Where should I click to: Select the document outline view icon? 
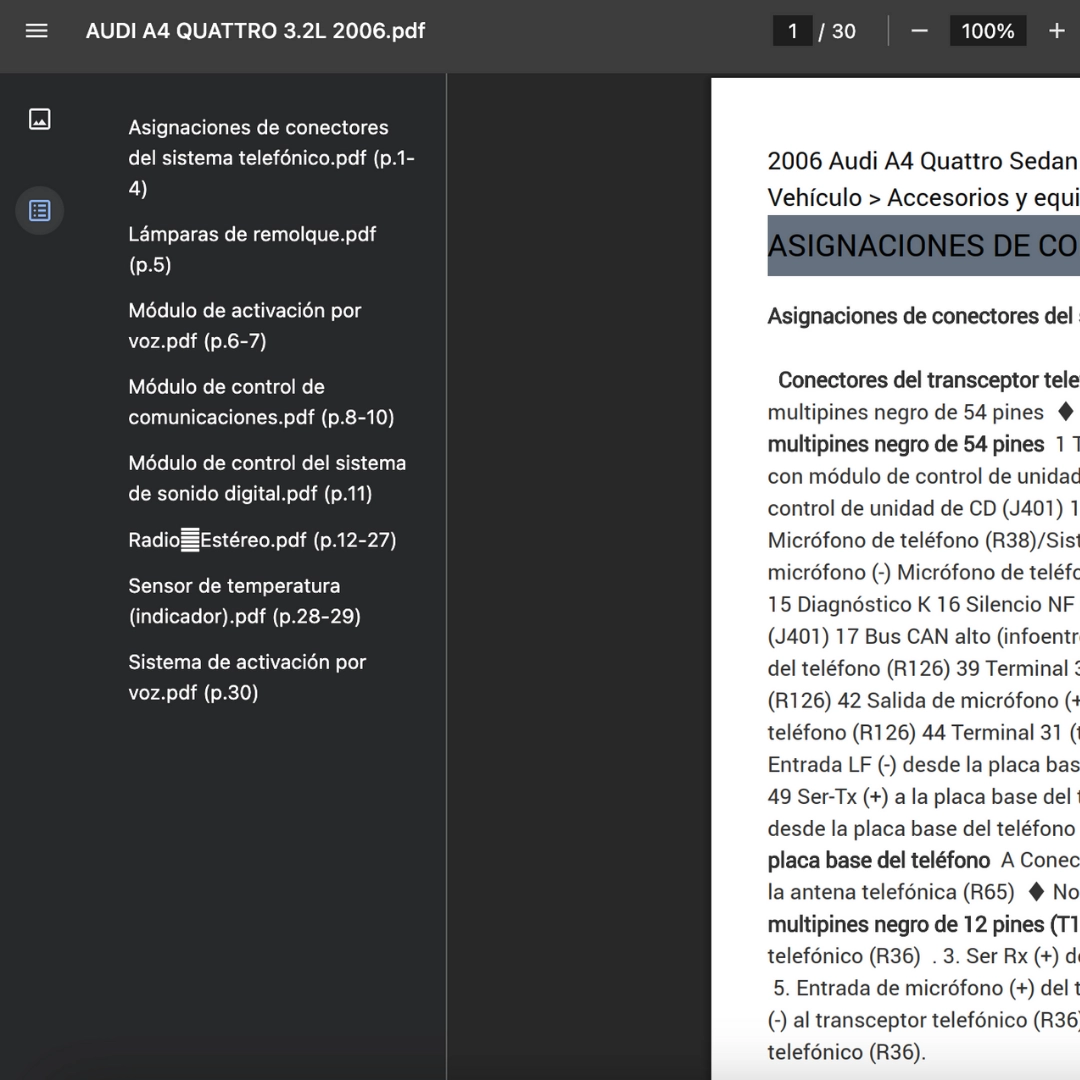pos(40,210)
